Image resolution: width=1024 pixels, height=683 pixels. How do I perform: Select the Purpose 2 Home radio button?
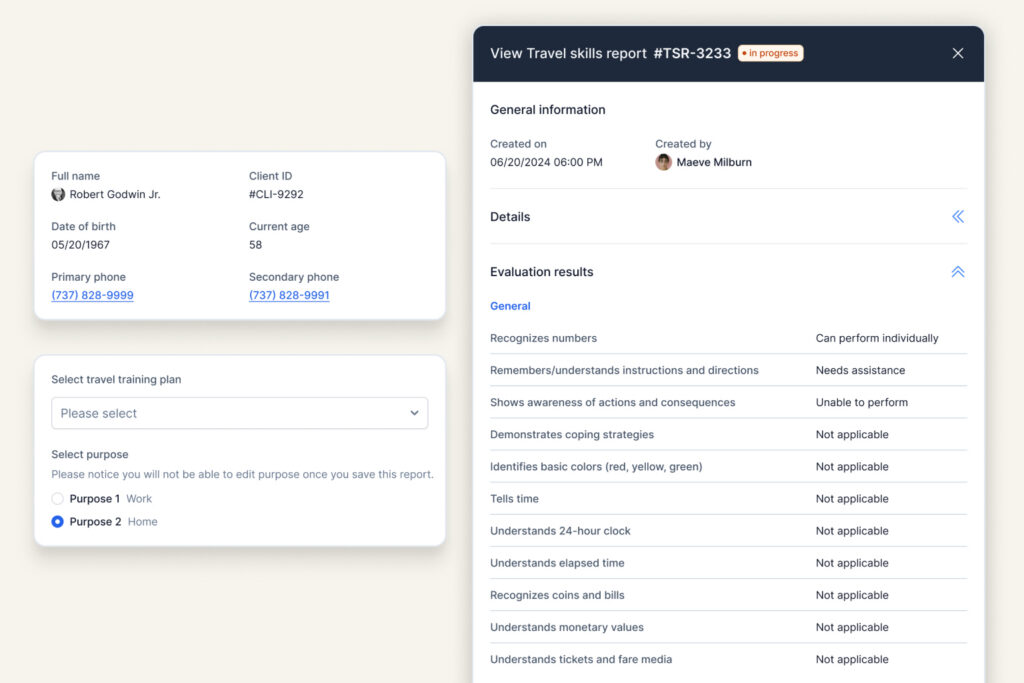pyautogui.click(x=58, y=522)
